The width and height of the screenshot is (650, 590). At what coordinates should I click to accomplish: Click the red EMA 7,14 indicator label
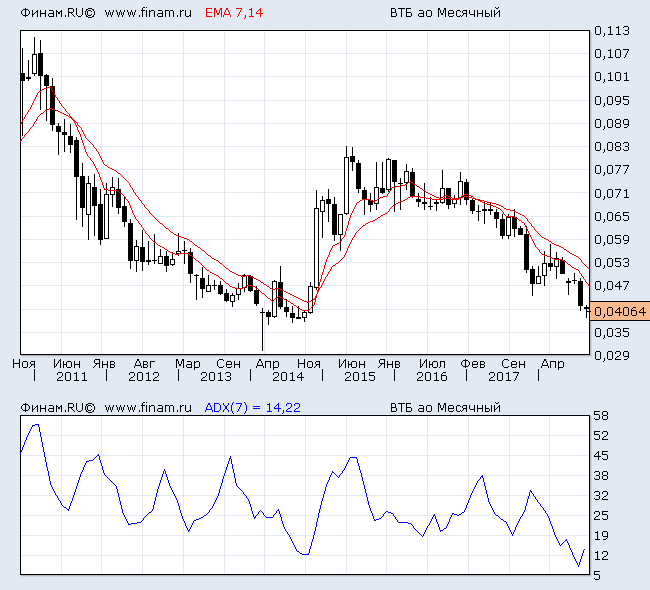pos(234,13)
